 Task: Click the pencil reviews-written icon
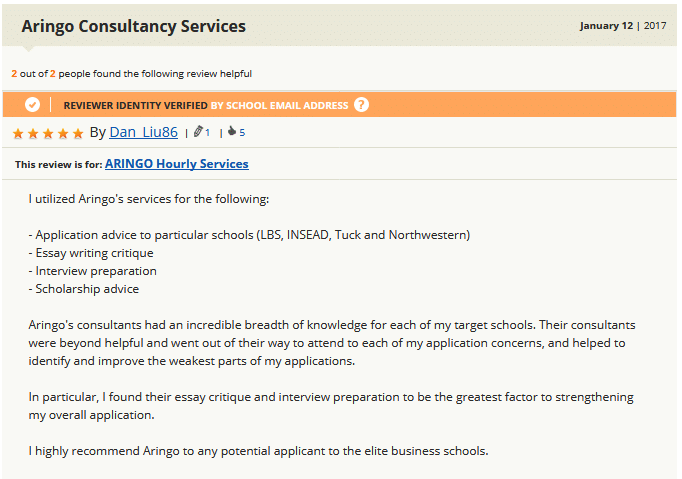click(x=198, y=131)
